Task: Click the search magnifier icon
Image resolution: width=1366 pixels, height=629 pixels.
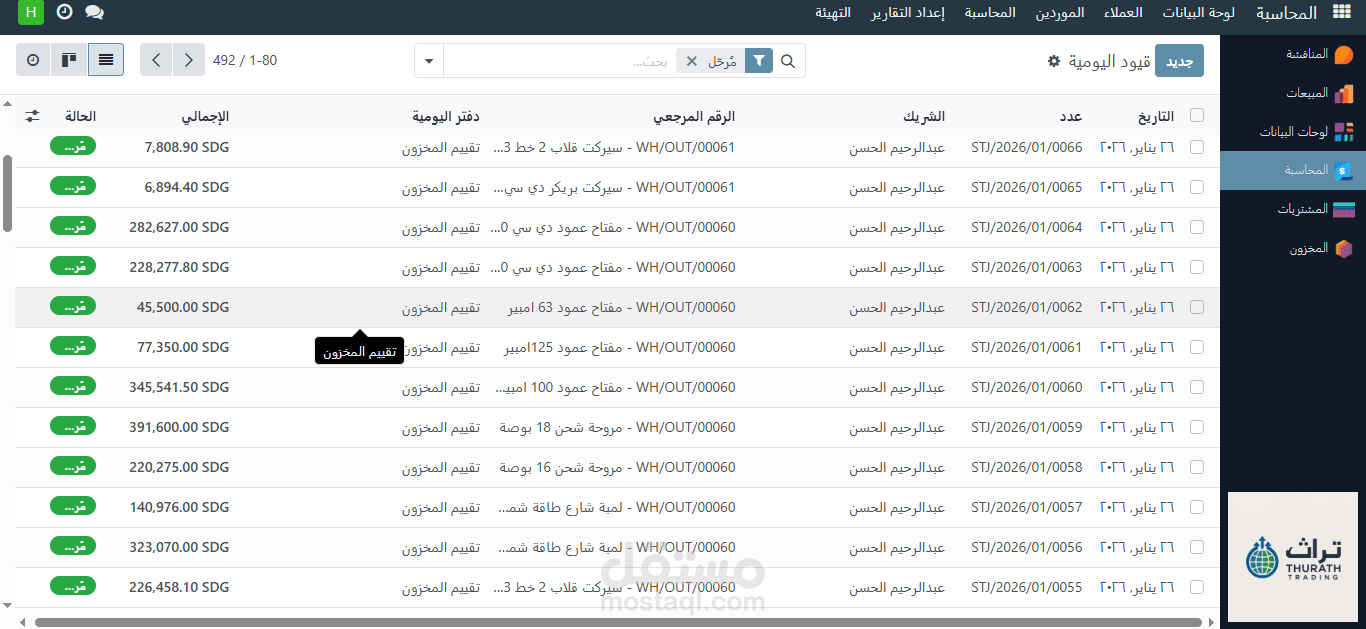Action: [788, 60]
